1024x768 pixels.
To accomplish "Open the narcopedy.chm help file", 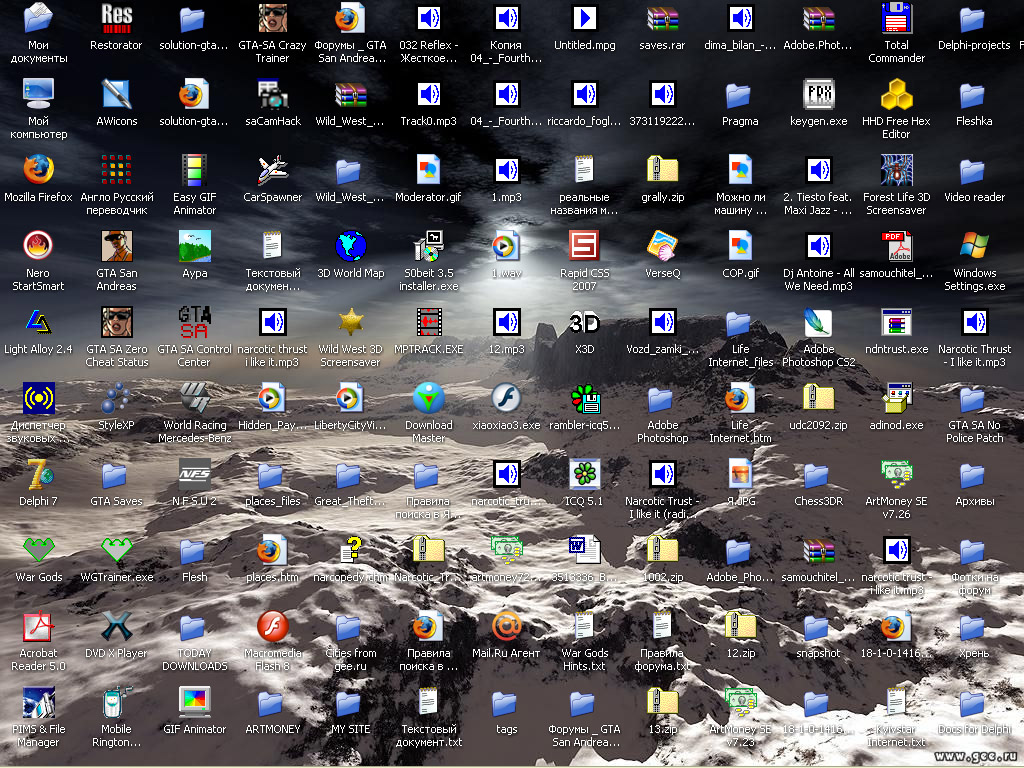I will (x=351, y=550).
